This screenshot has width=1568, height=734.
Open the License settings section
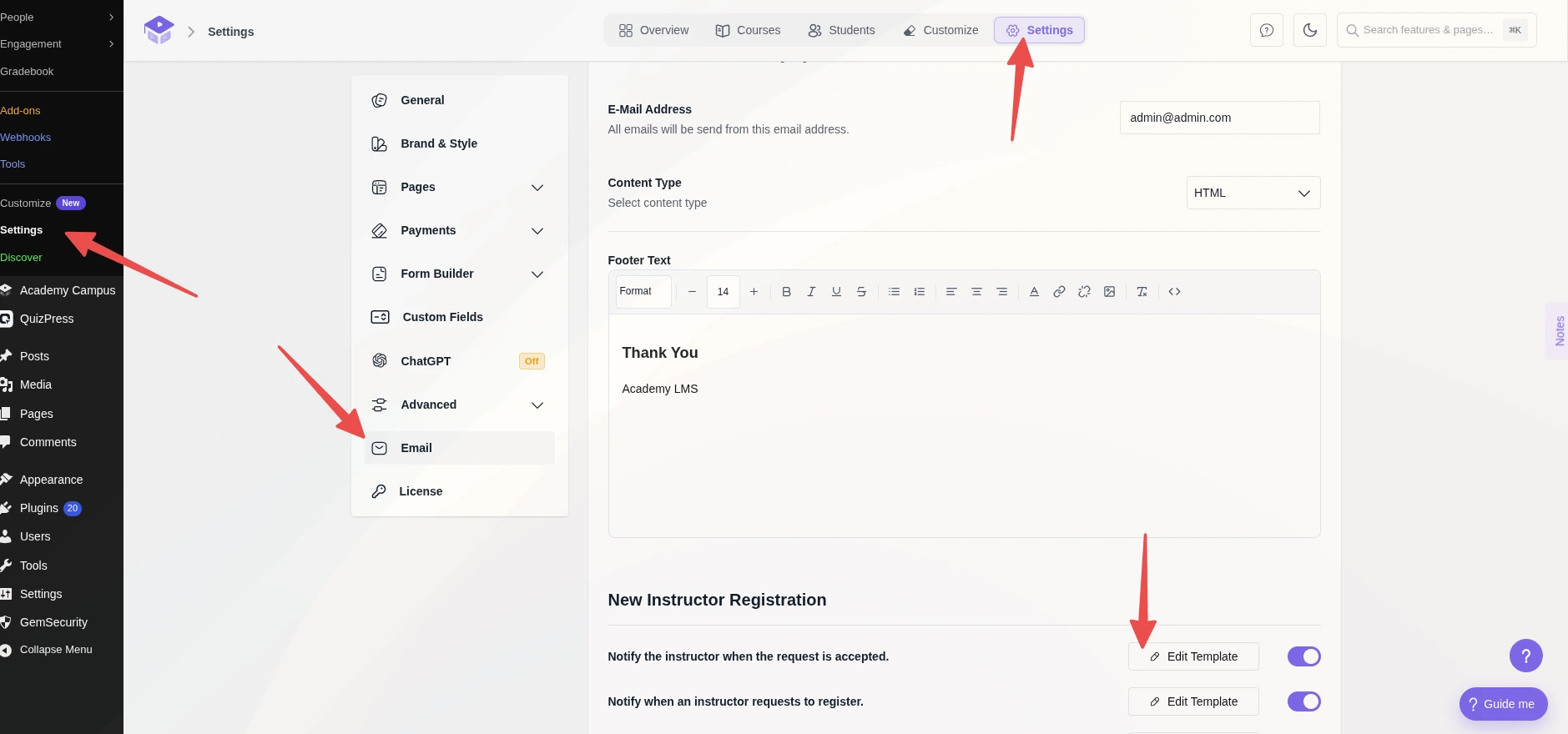click(x=459, y=491)
